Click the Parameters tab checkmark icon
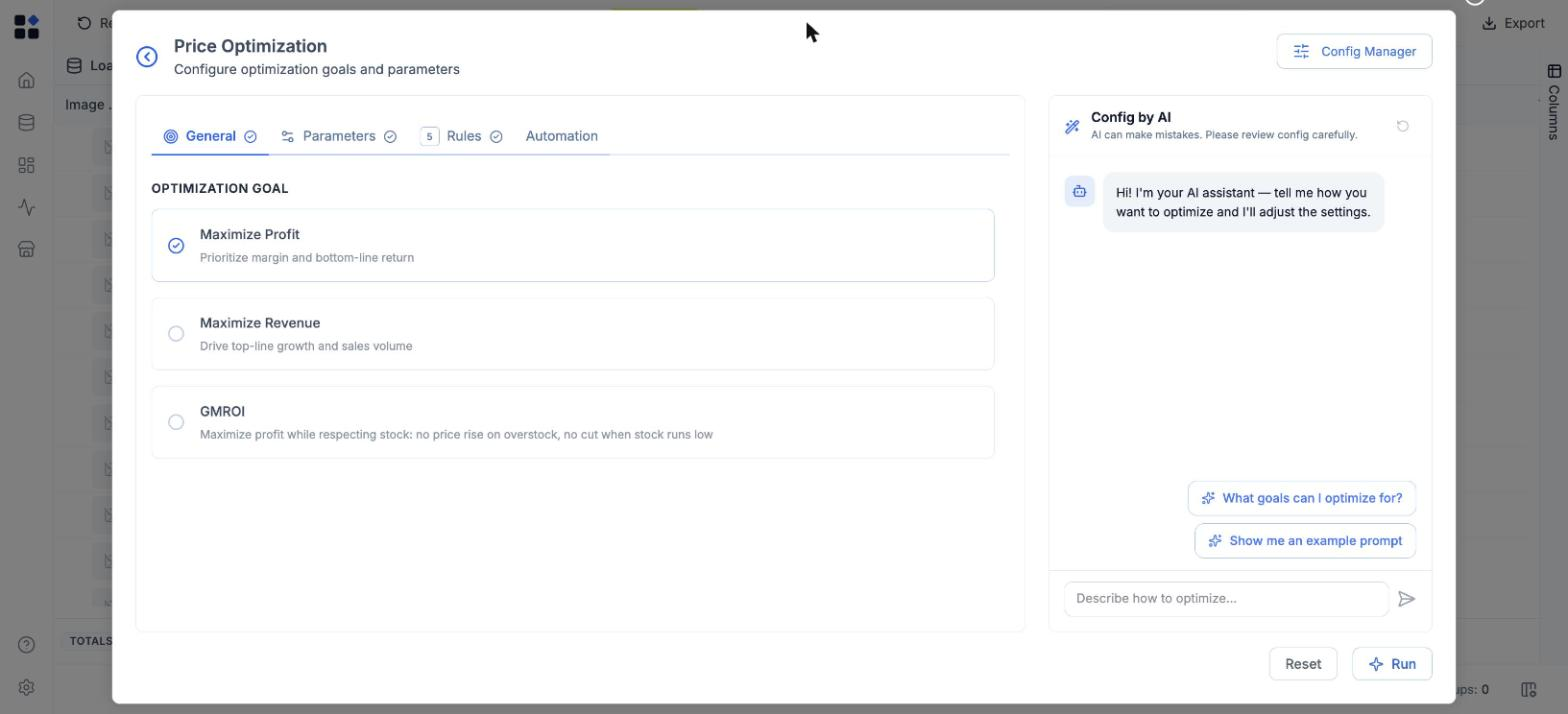The height and width of the screenshot is (714, 1568). (390, 136)
